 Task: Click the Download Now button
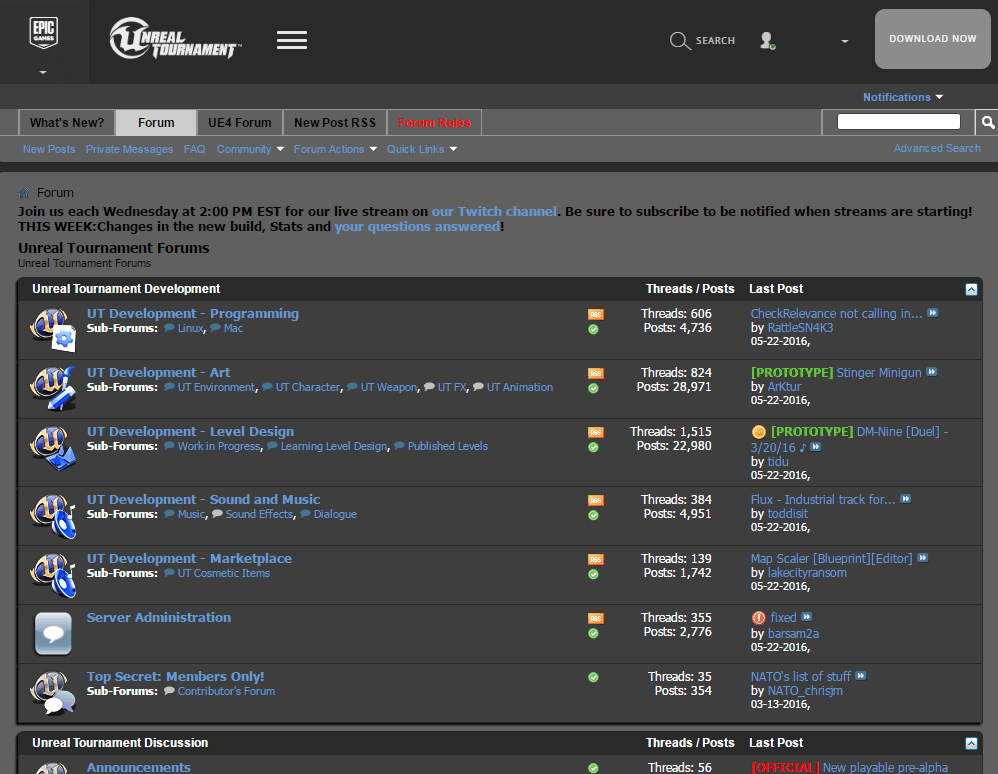[x=932, y=38]
